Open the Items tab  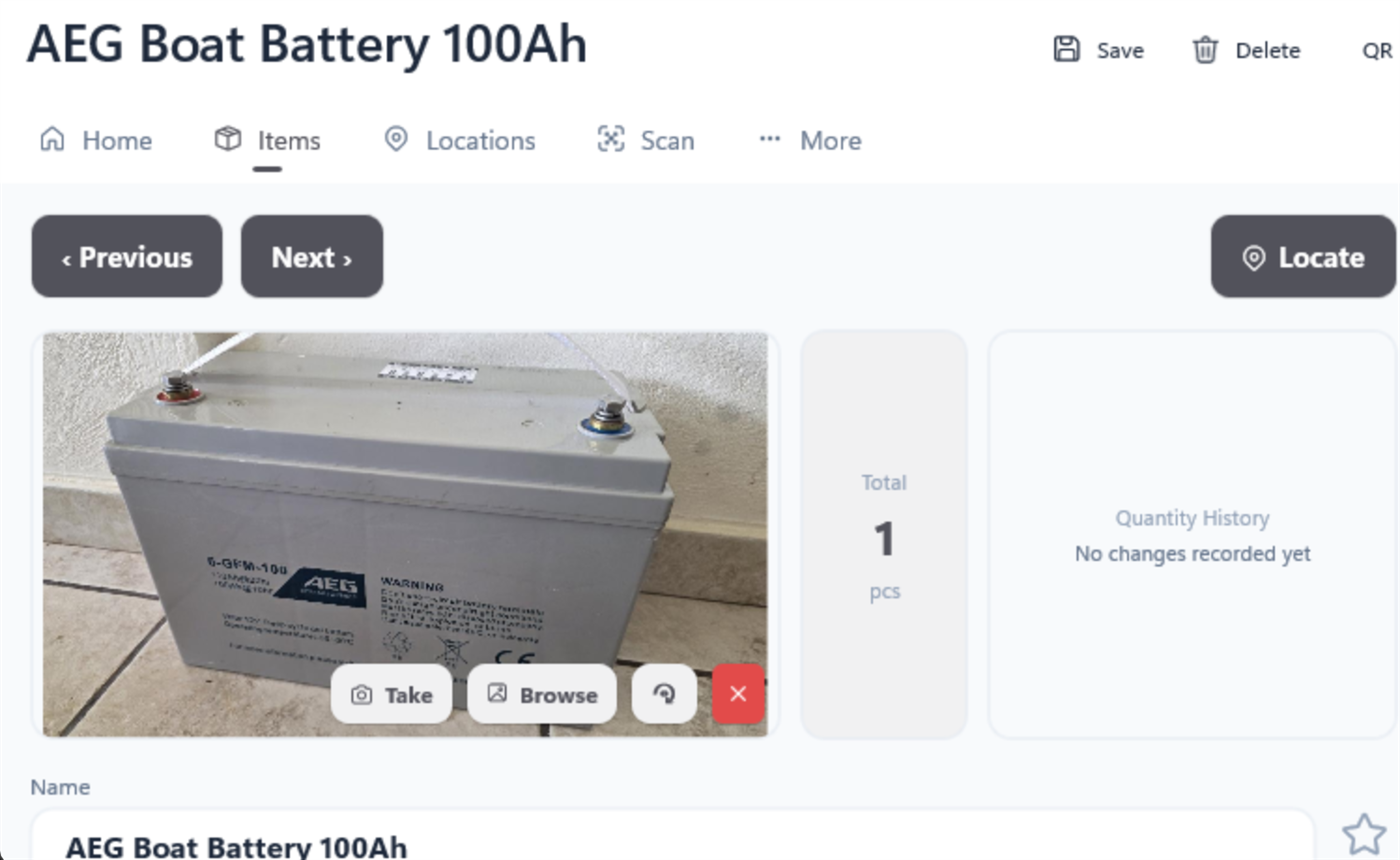point(267,140)
